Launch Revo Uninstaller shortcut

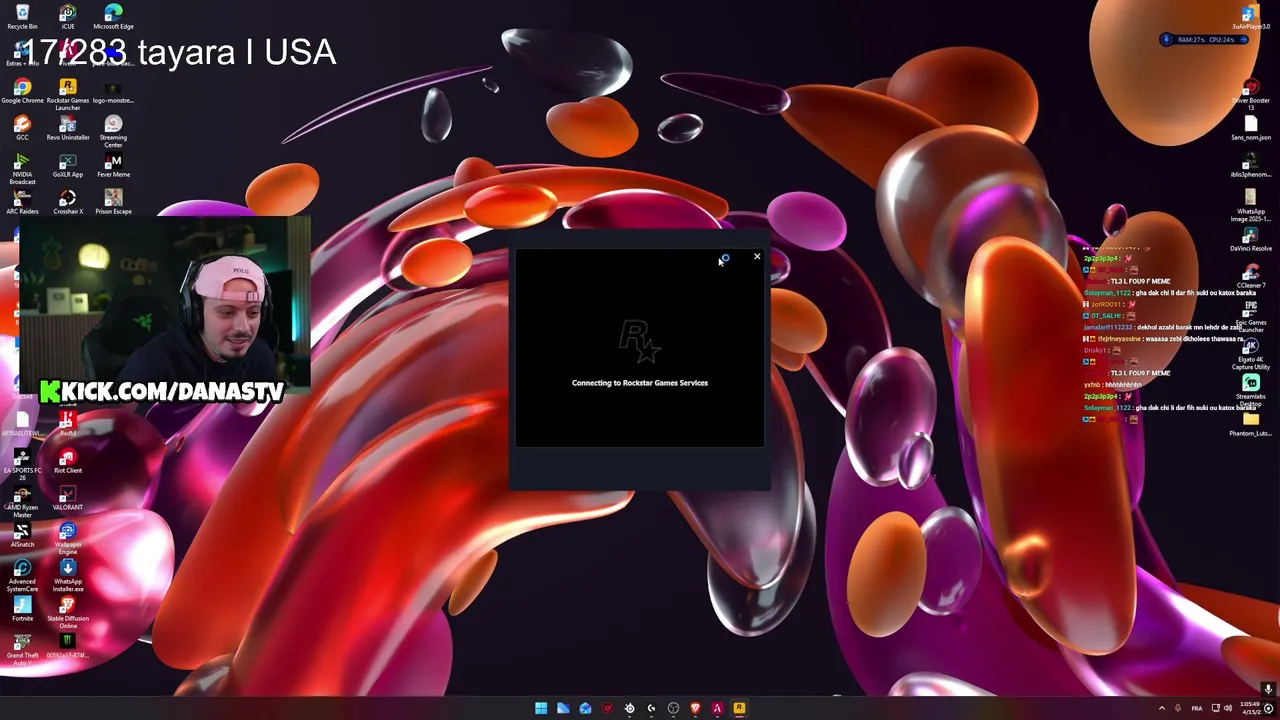click(x=68, y=128)
